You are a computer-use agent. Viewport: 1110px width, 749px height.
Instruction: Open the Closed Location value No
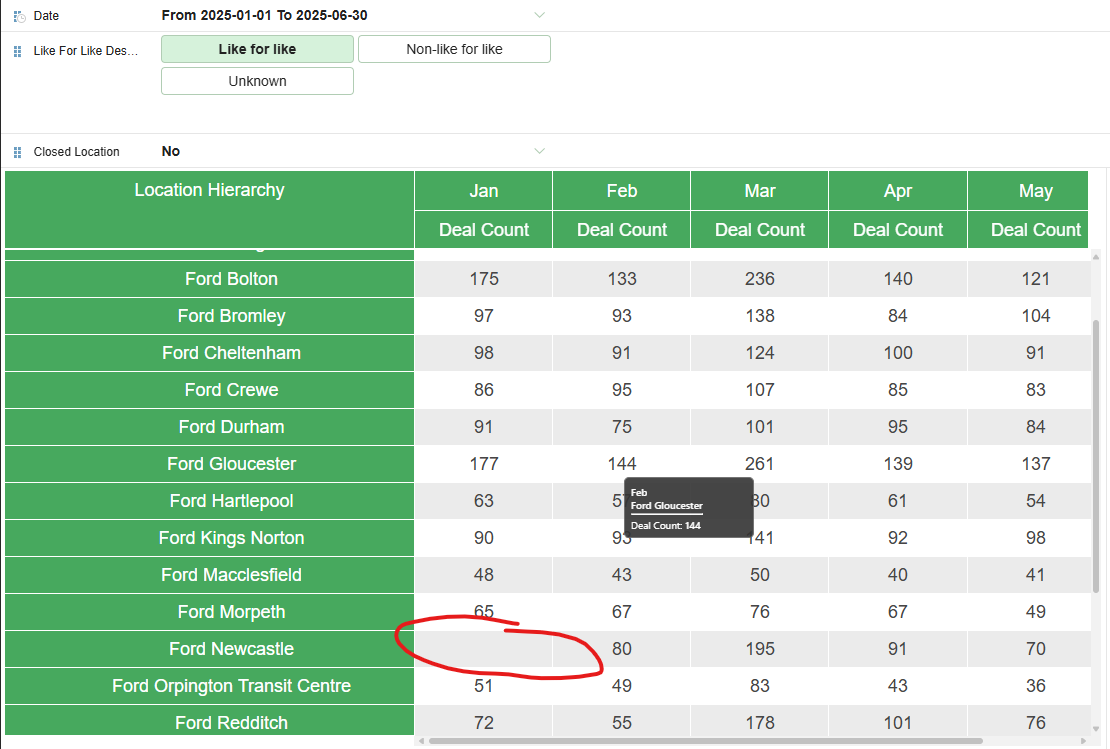(171, 151)
